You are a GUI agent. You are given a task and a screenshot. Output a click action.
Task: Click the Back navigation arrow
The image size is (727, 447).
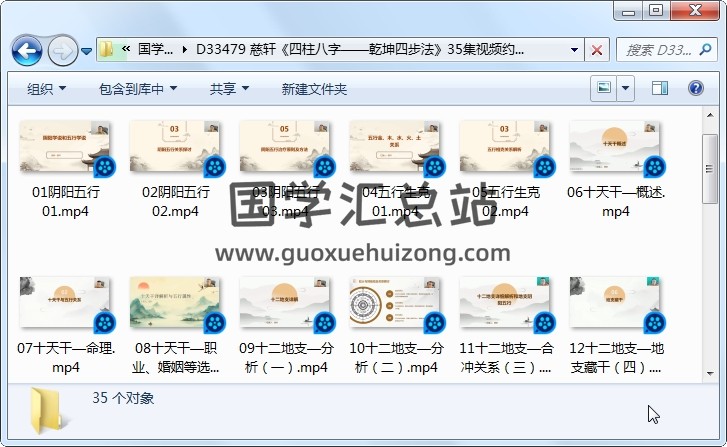coord(27,50)
